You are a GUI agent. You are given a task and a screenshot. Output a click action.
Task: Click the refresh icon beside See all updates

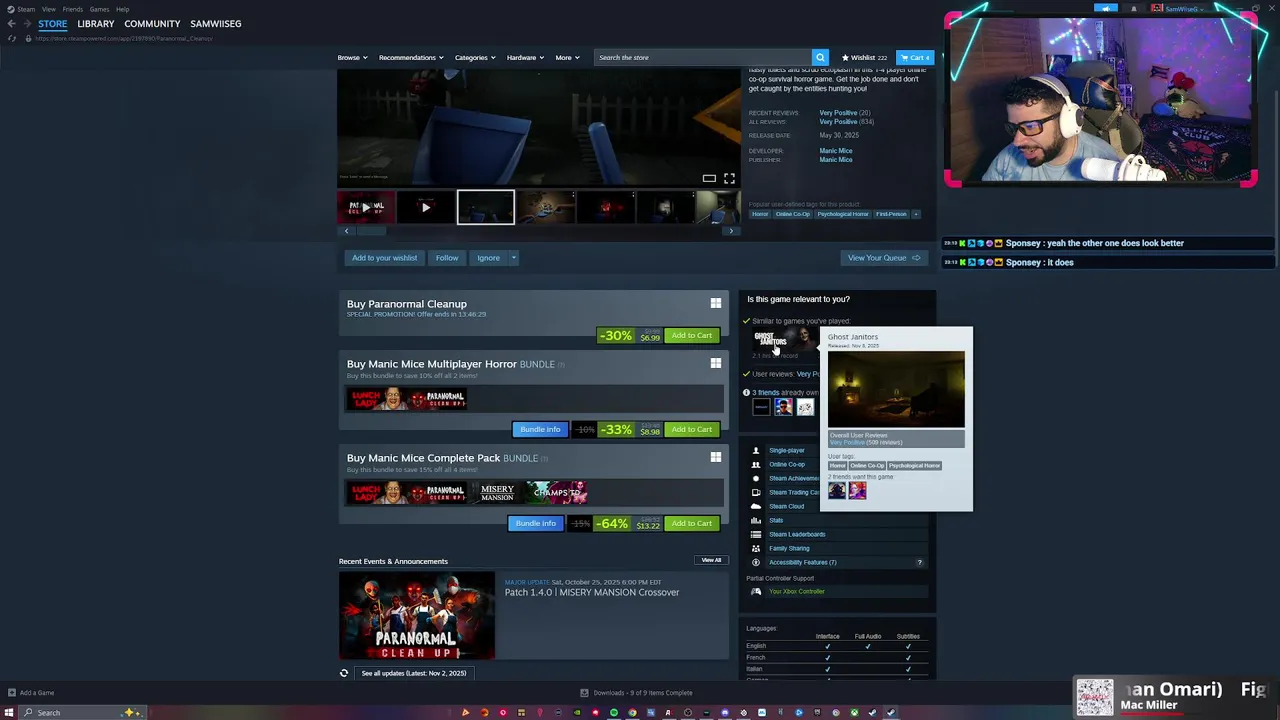pyautogui.click(x=344, y=673)
